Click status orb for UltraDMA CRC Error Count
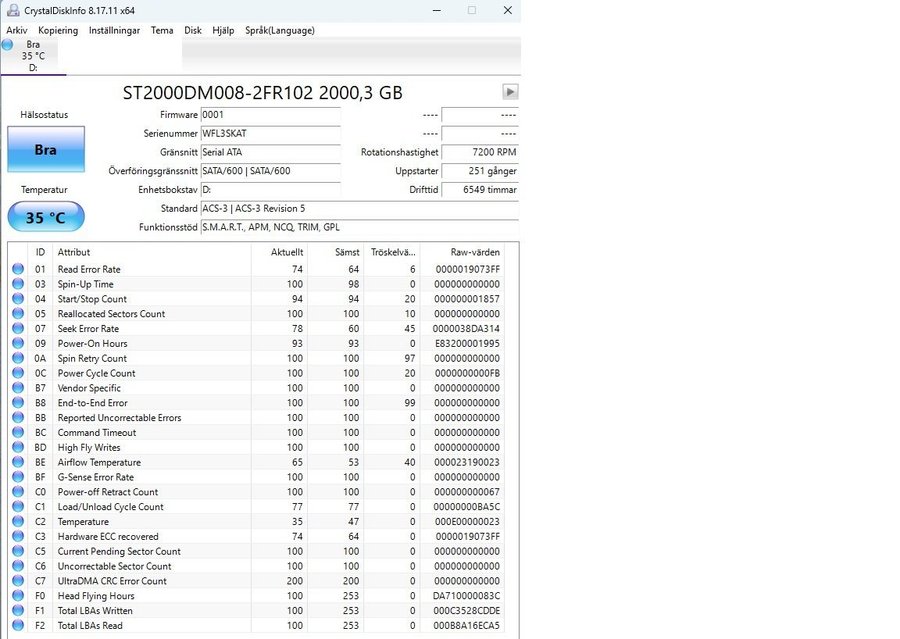 [x=18, y=580]
